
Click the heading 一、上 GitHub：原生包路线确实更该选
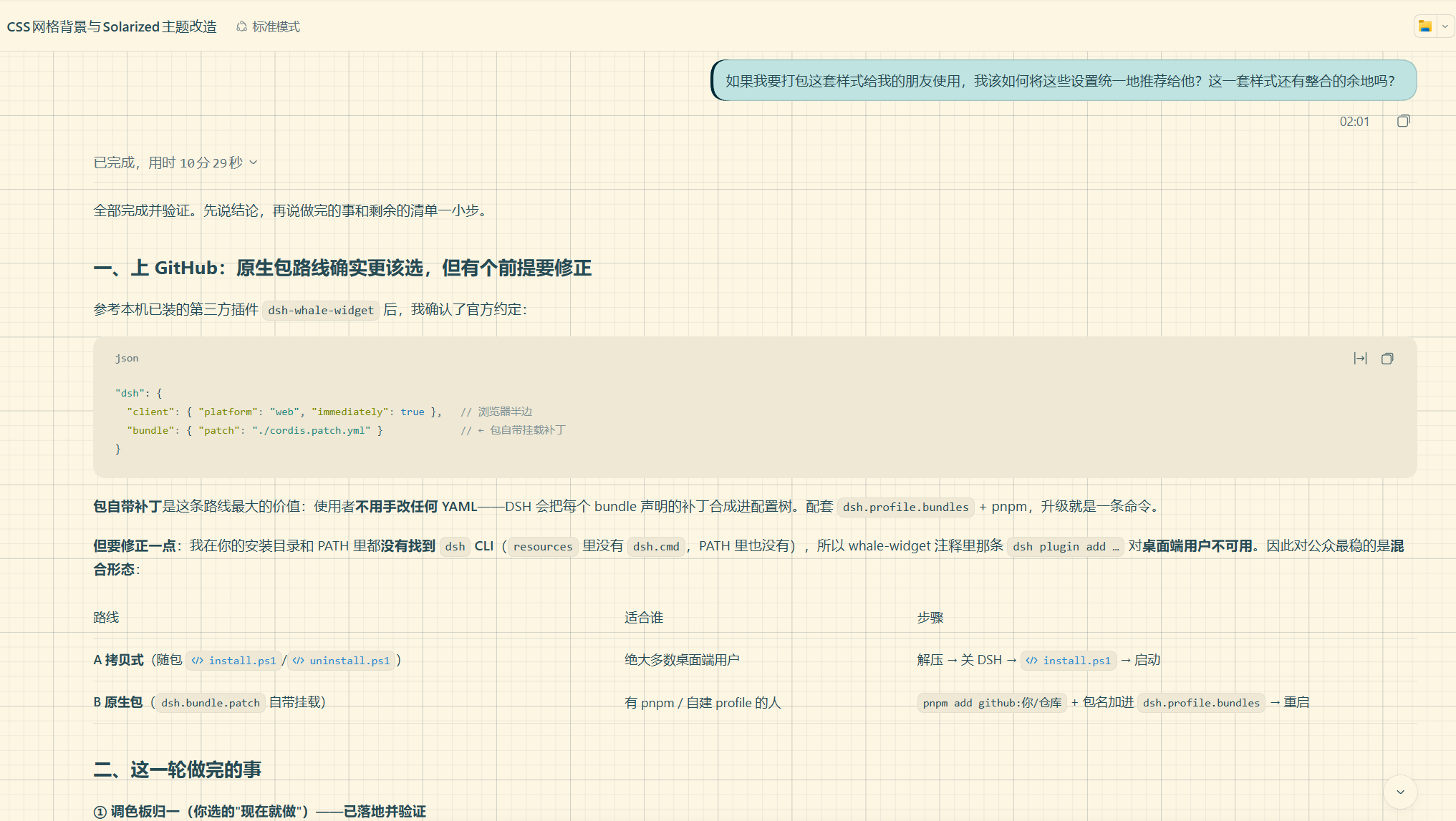tap(342, 268)
